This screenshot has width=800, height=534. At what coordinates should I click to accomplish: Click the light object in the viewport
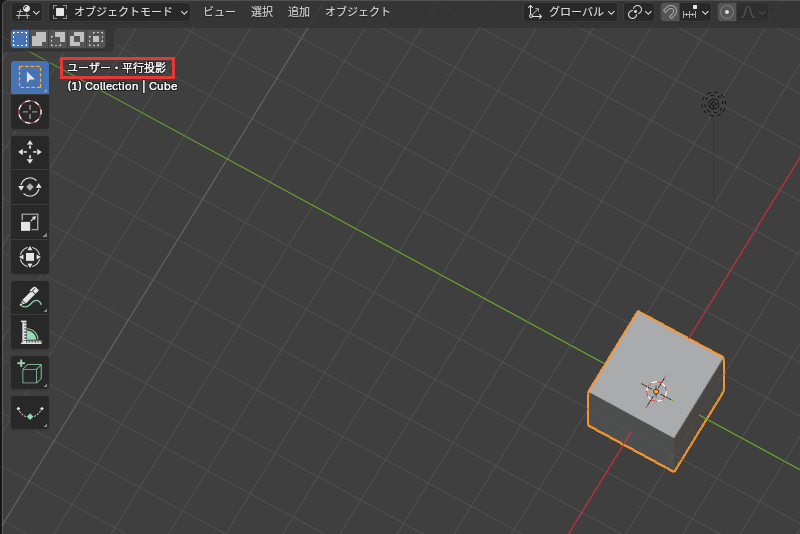[713, 104]
